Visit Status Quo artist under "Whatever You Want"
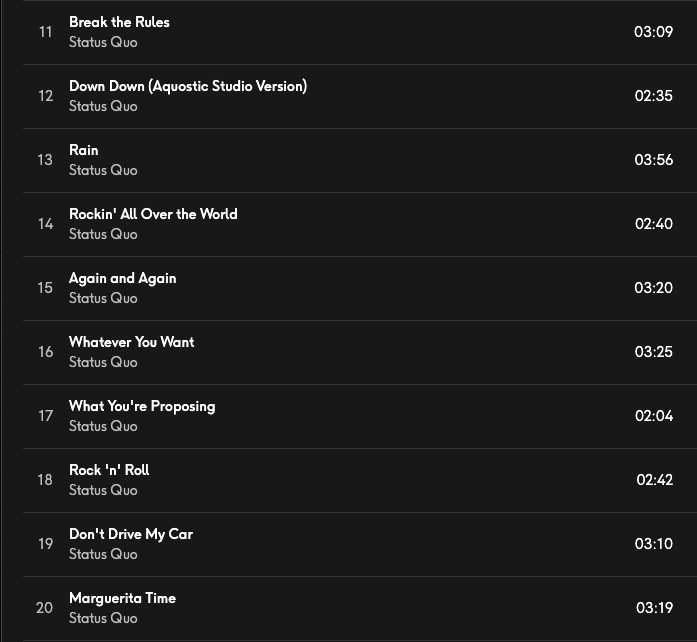This screenshot has height=642, width=697. click(103, 362)
